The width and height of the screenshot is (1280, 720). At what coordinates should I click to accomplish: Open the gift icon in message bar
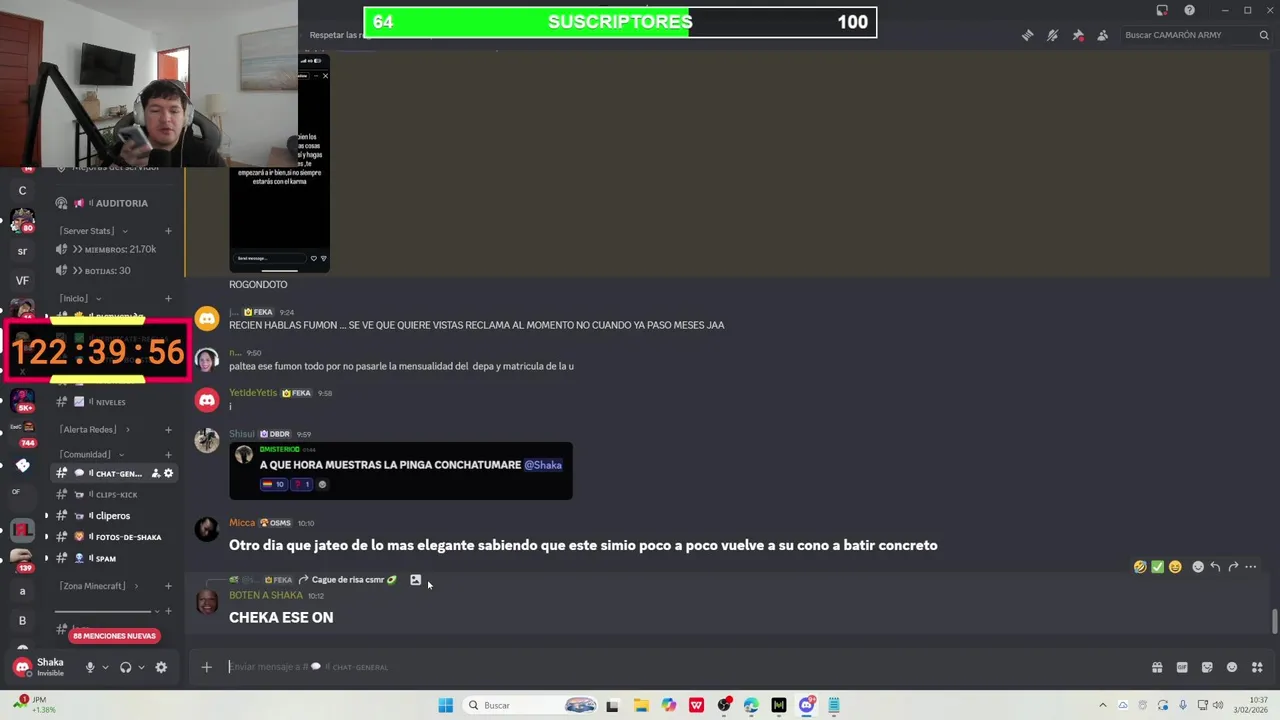tap(1157, 667)
